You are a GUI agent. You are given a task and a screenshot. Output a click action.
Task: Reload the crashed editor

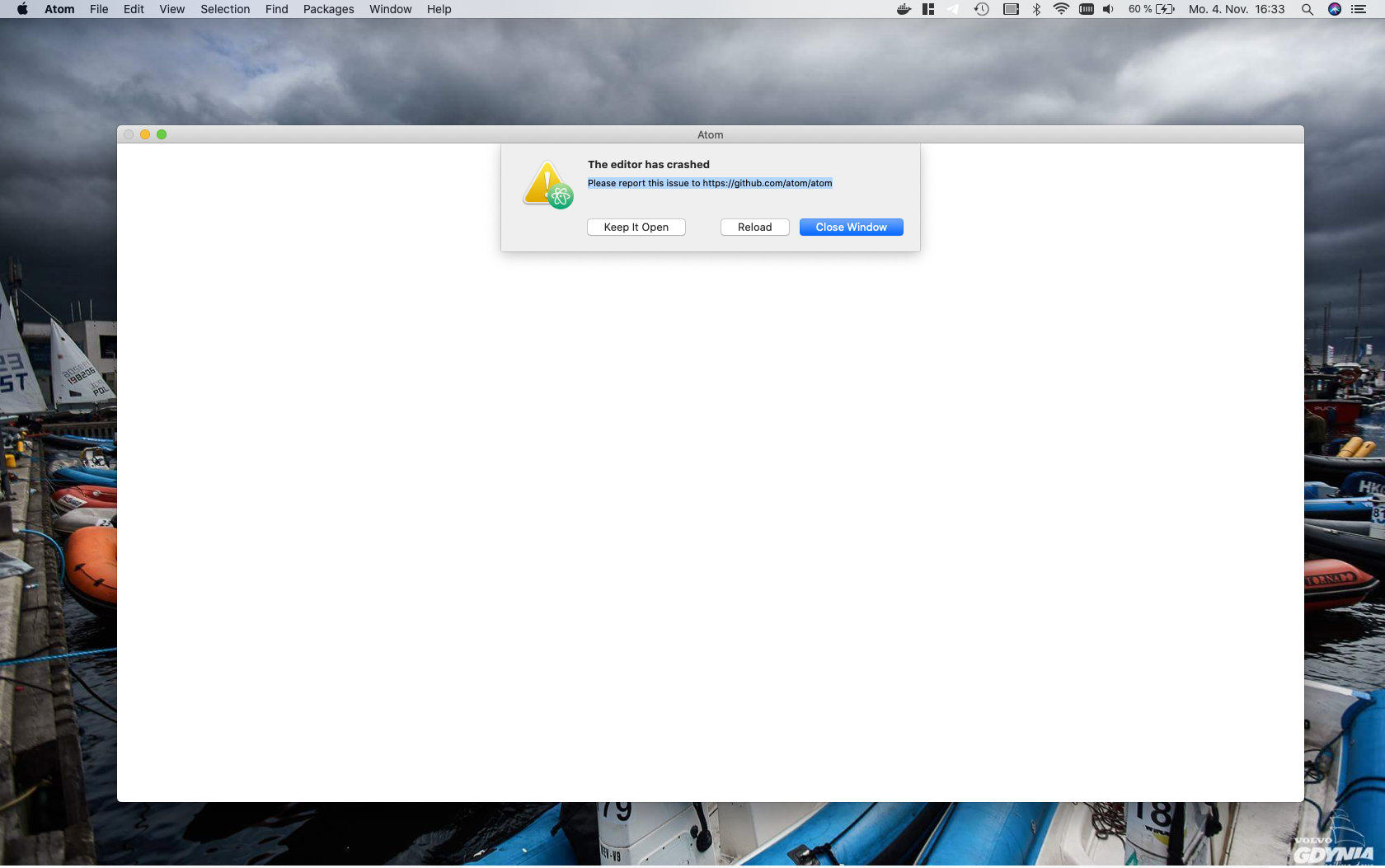754,228
